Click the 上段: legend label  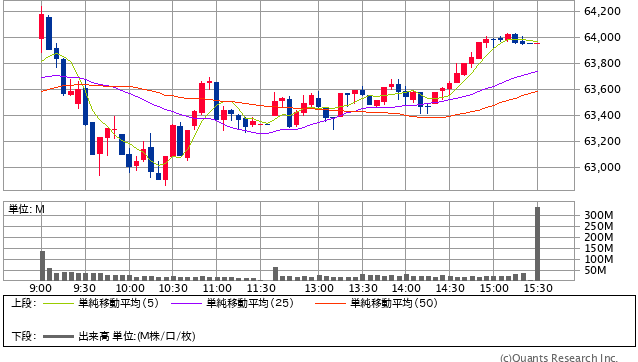[x=24, y=303]
